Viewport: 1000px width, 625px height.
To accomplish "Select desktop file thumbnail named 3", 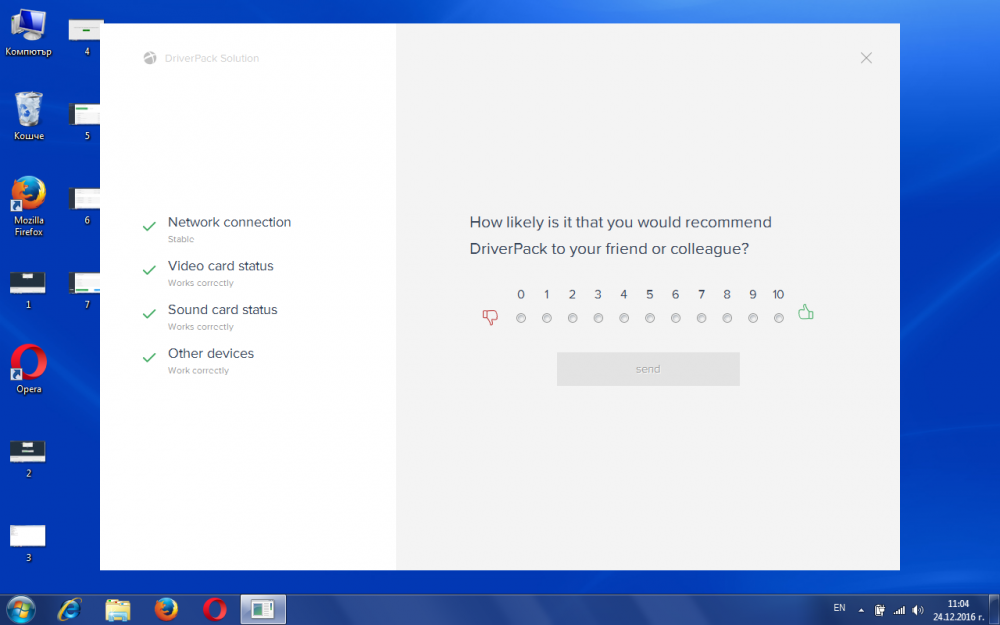I will [28, 543].
